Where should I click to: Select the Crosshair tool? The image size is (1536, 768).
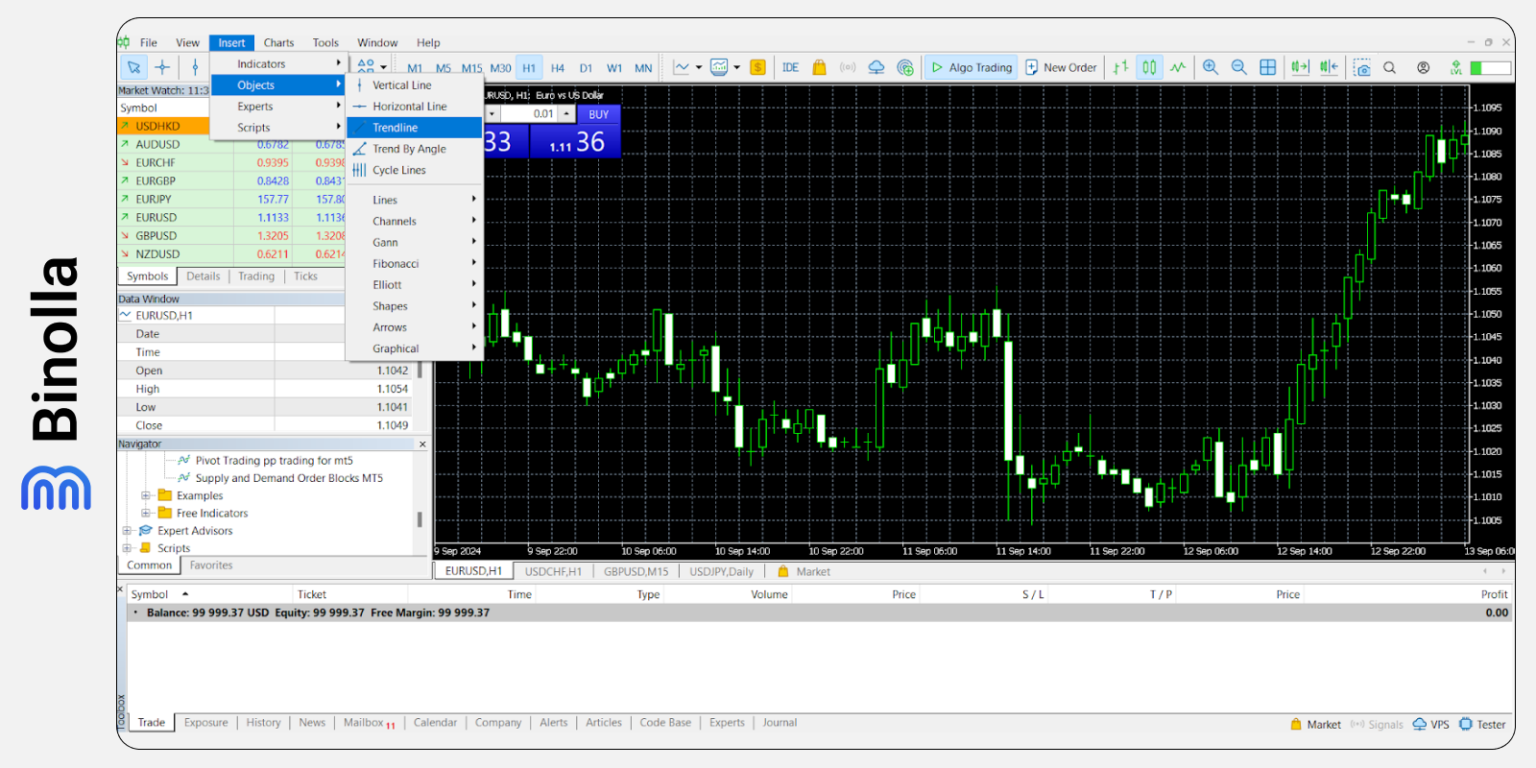point(162,66)
